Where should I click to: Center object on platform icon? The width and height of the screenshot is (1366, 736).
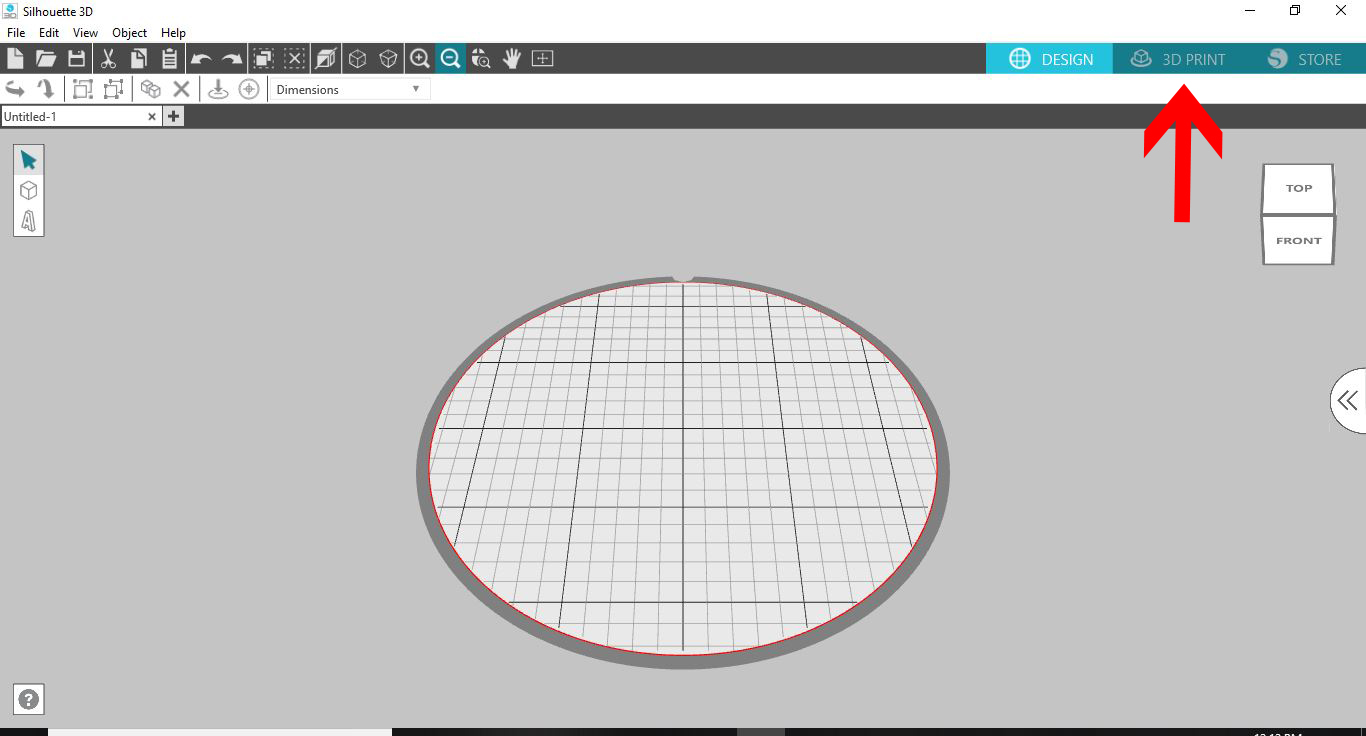pyautogui.click(x=249, y=89)
